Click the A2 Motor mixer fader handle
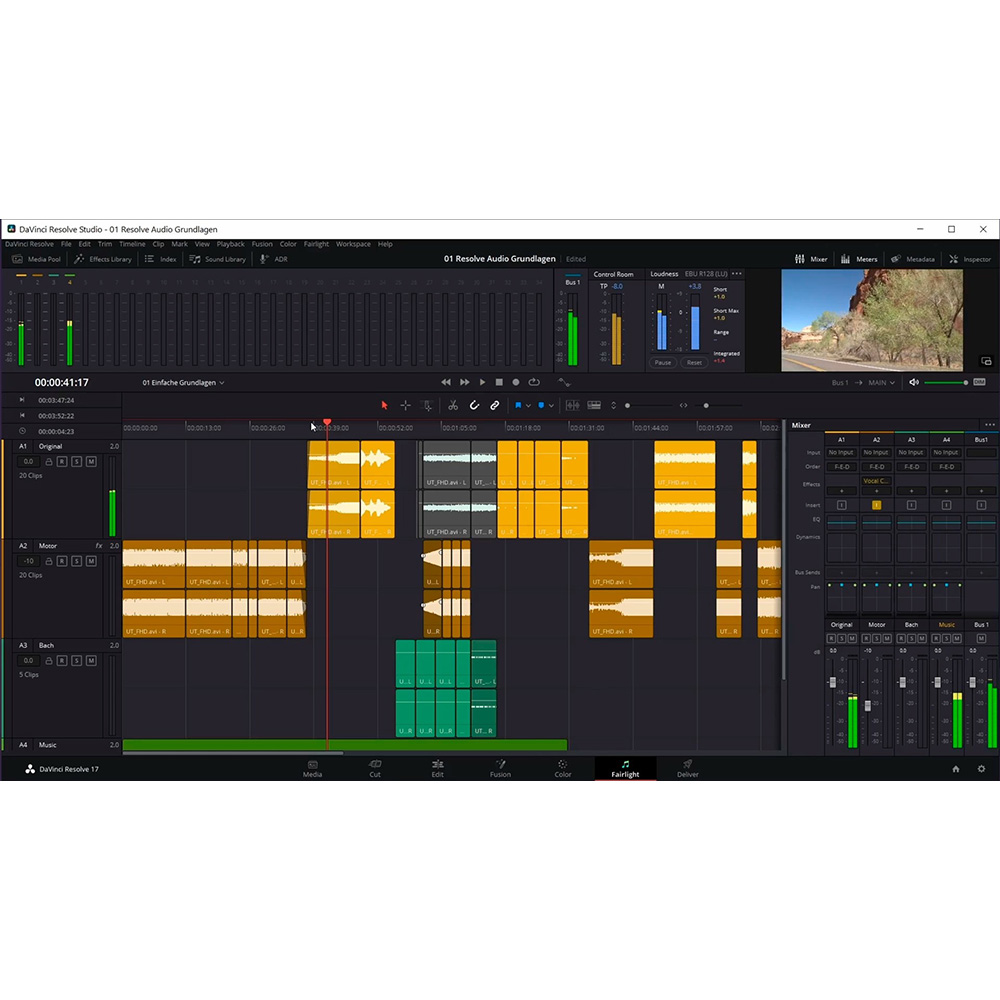 click(867, 706)
